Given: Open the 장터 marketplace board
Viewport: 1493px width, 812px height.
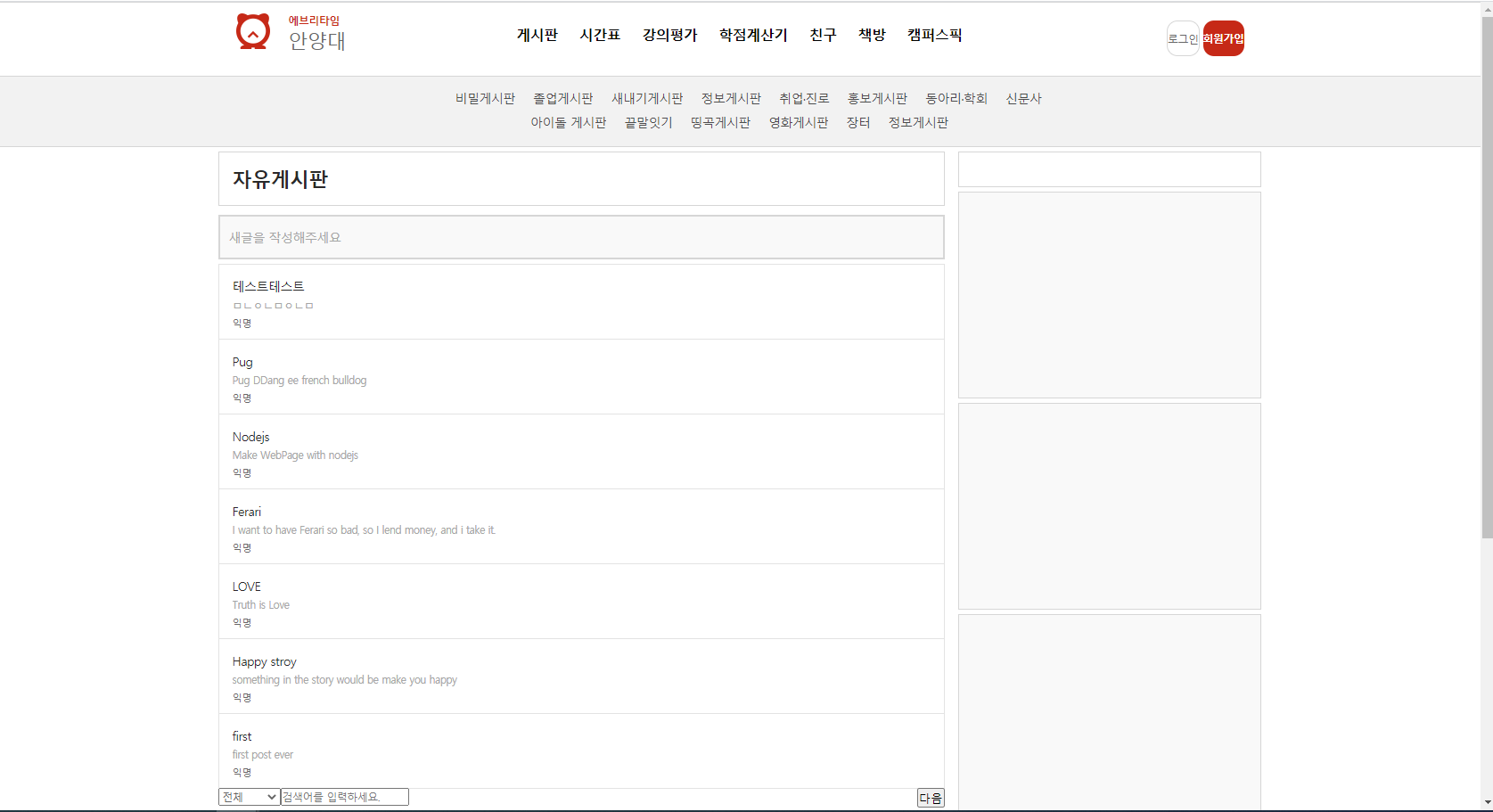Looking at the screenshot, I should tap(857, 122).
